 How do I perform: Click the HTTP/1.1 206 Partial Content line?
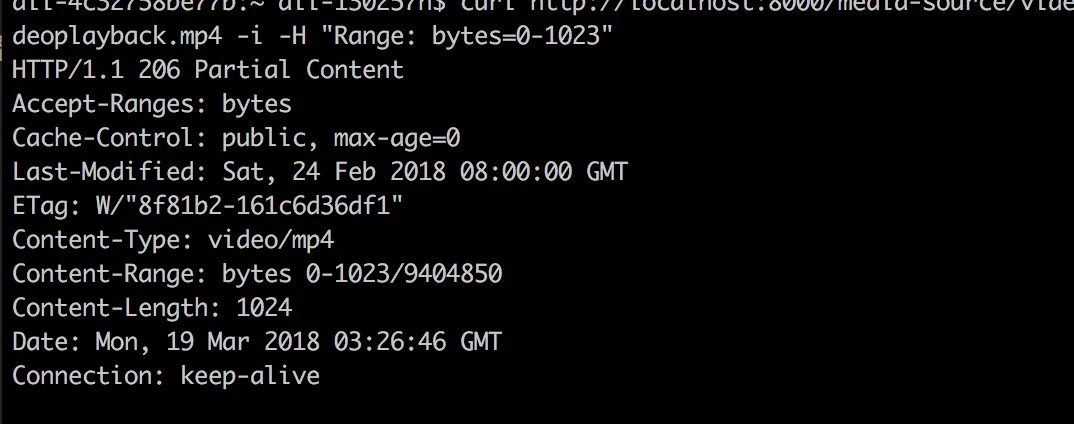tap(208, 70)
